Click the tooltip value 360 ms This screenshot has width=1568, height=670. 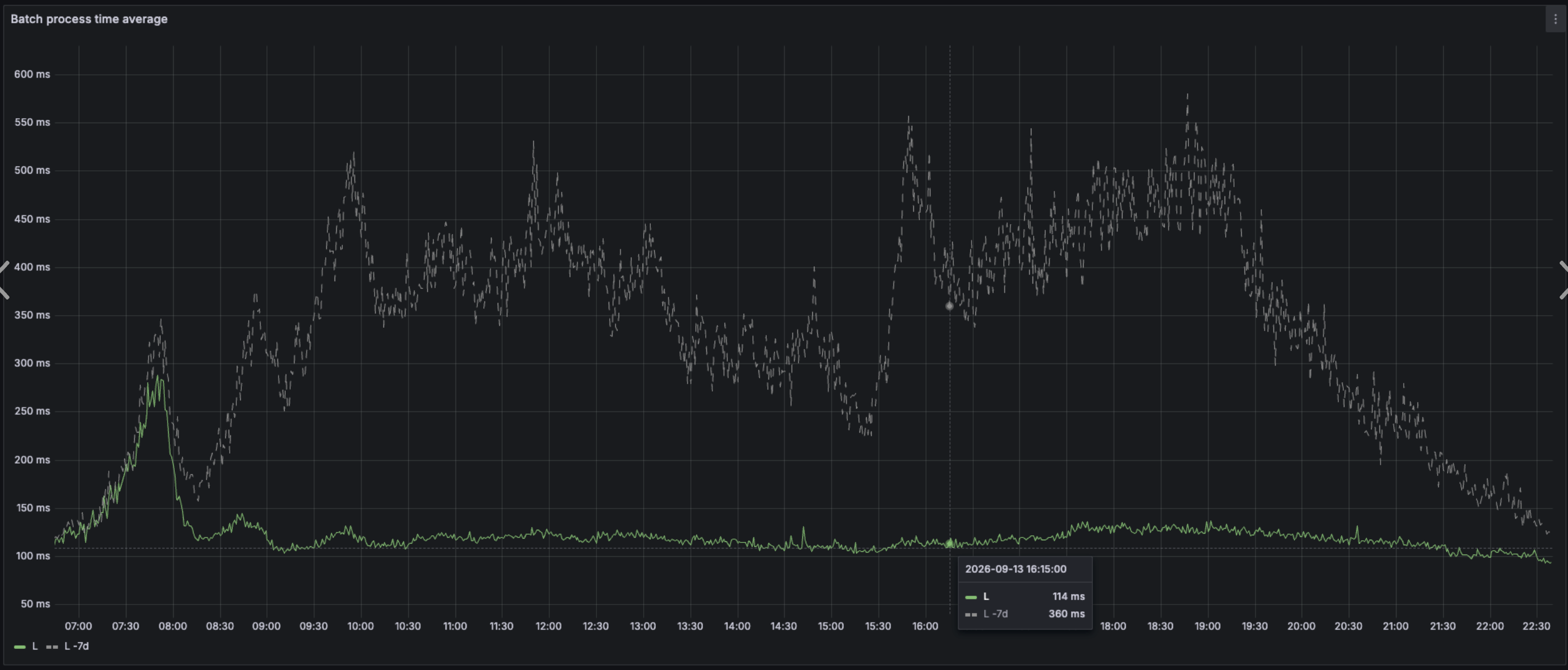1067,613
